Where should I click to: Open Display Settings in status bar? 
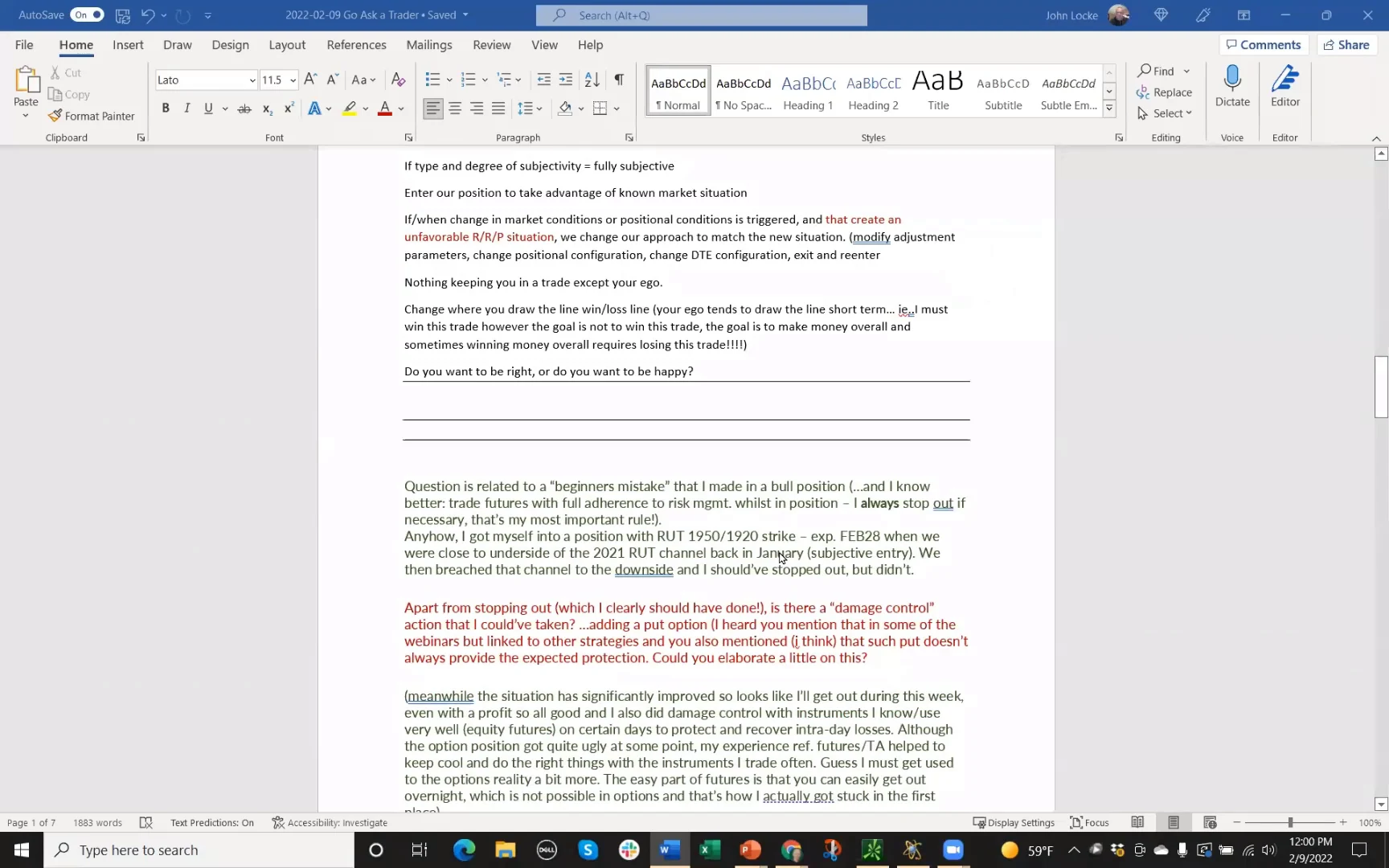pyautogui.click(x=1014, y=822)
